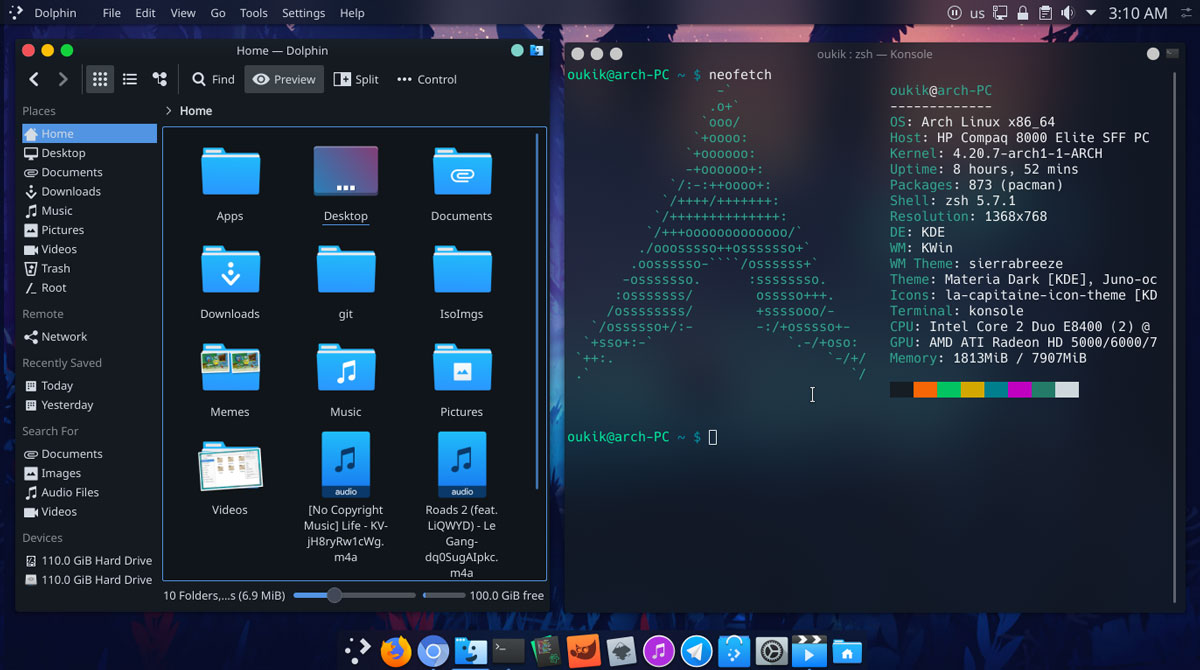Select the Desktop folder icon in file view

point(346,172)
